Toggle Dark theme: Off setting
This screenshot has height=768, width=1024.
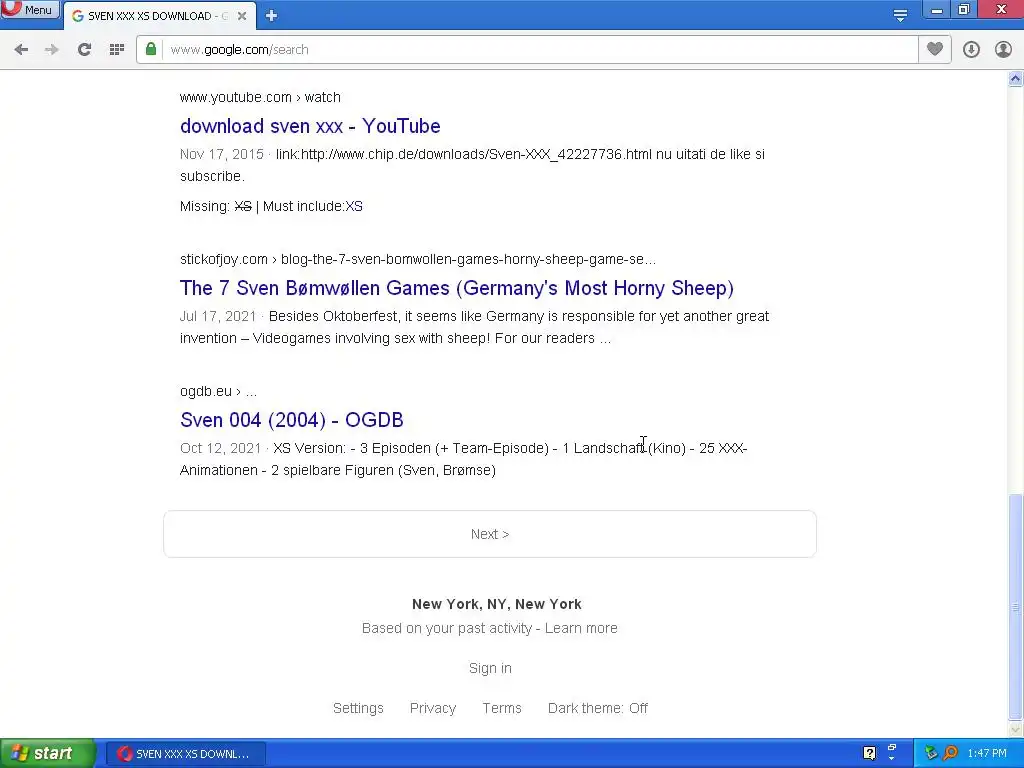tap(598, 709)
